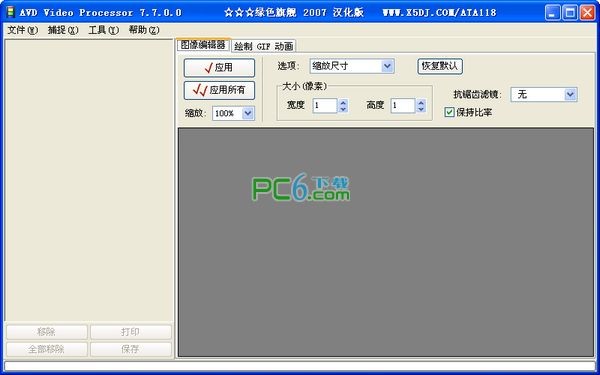This screenshot has height=375, width=600.
Task: Switch to the 图像编辑器 tab
Action: pyautogui.click(x=203, y=45)
